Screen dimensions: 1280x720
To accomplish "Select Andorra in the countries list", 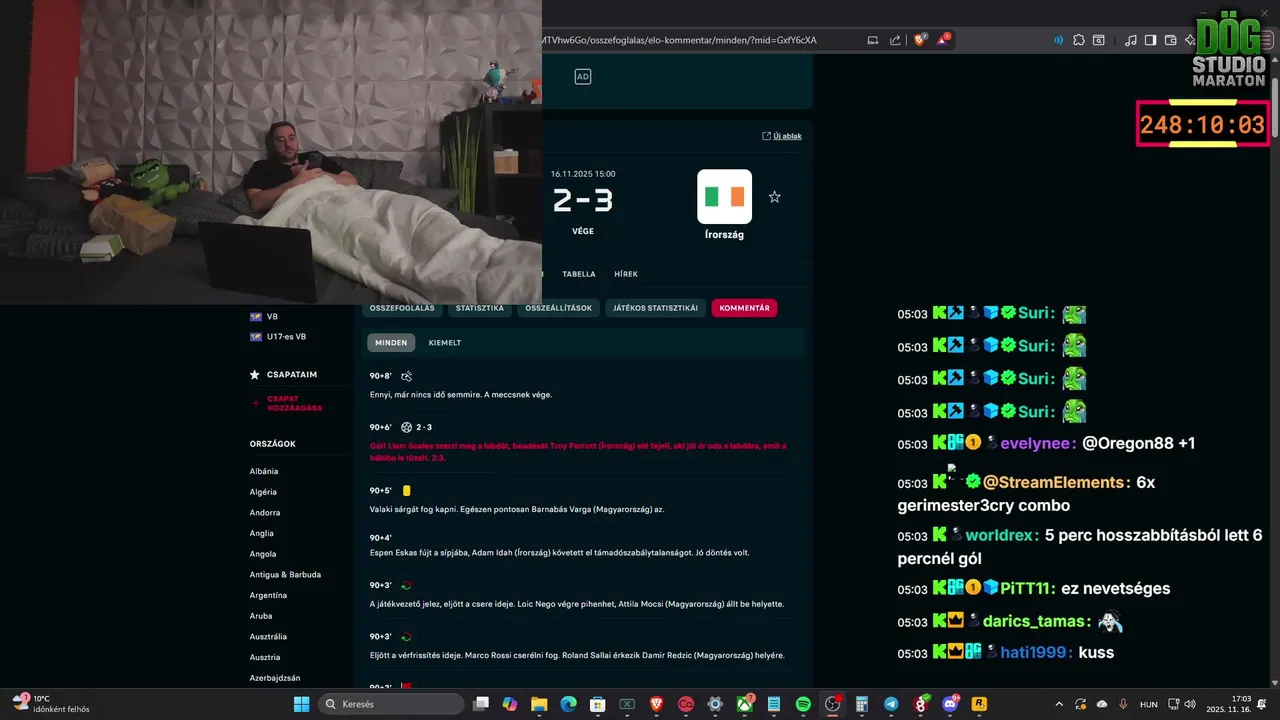I will coord(265,513).
